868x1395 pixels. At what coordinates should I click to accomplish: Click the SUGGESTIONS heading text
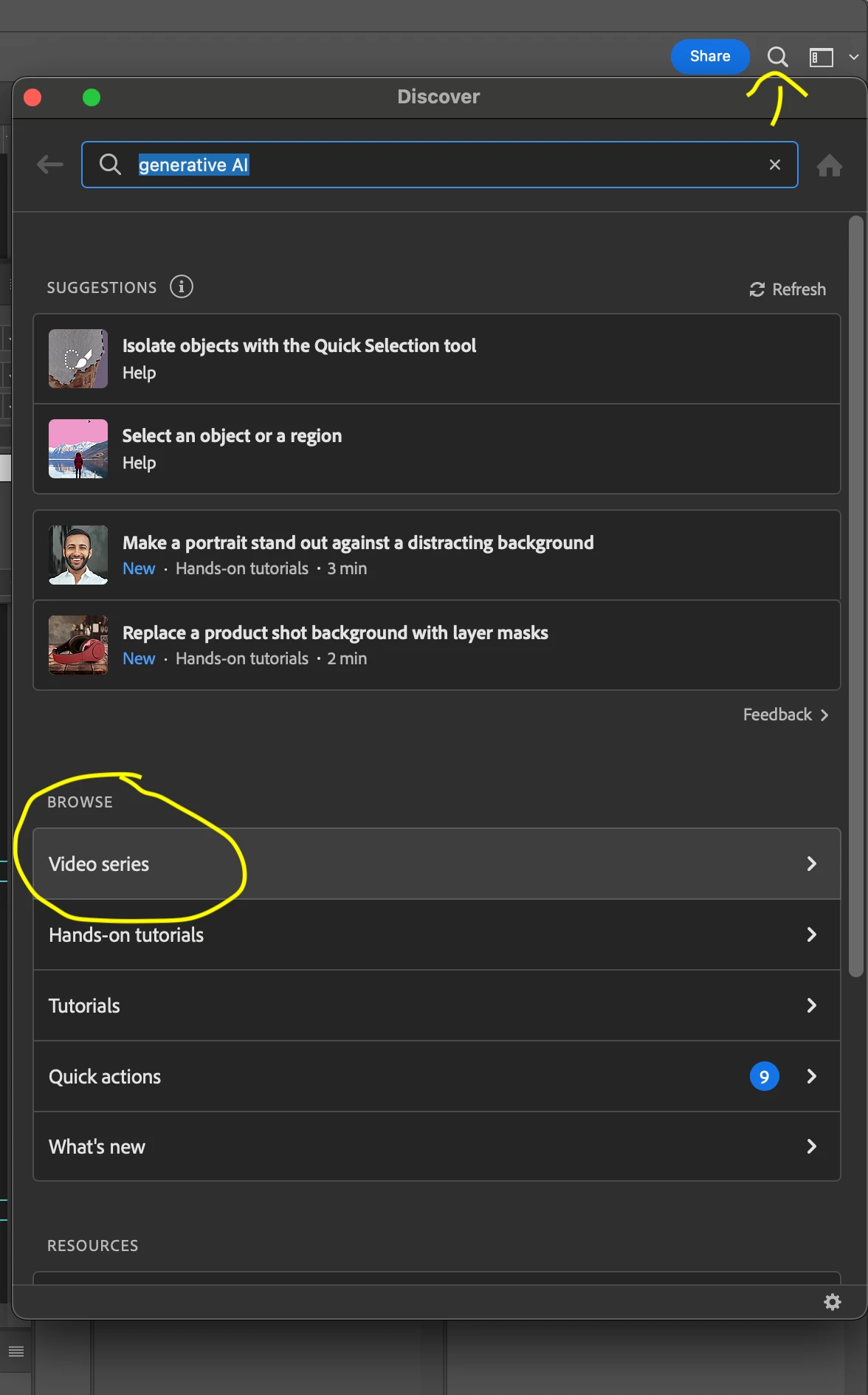(x=102, y=288)
